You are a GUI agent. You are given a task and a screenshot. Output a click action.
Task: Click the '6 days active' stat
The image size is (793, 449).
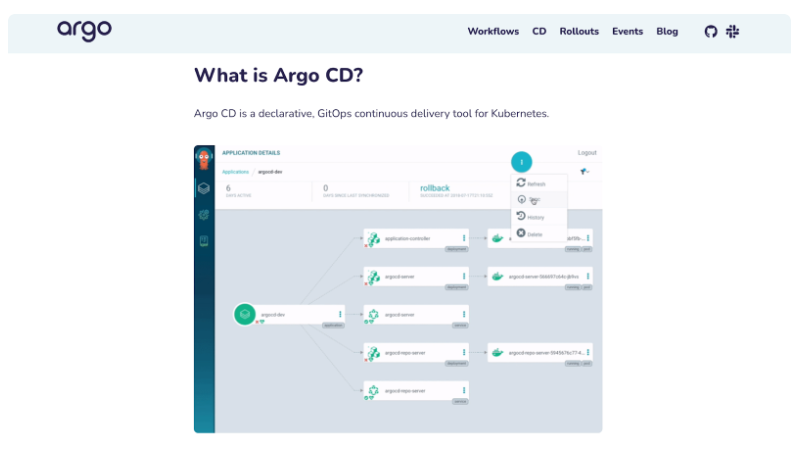tap(238, 191)
